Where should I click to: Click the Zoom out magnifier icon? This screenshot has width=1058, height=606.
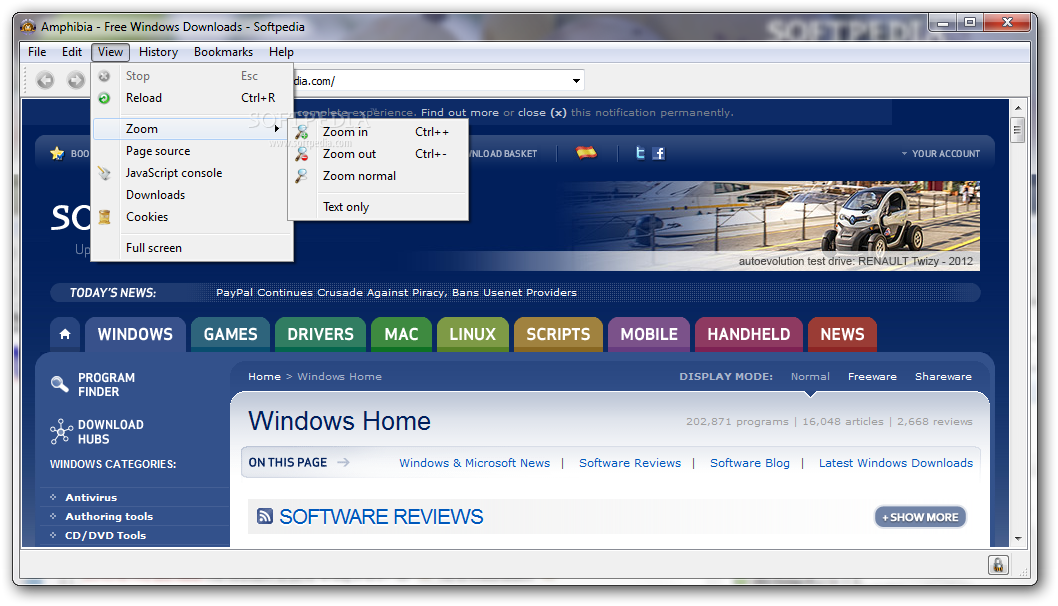click(x=302, y=155)
